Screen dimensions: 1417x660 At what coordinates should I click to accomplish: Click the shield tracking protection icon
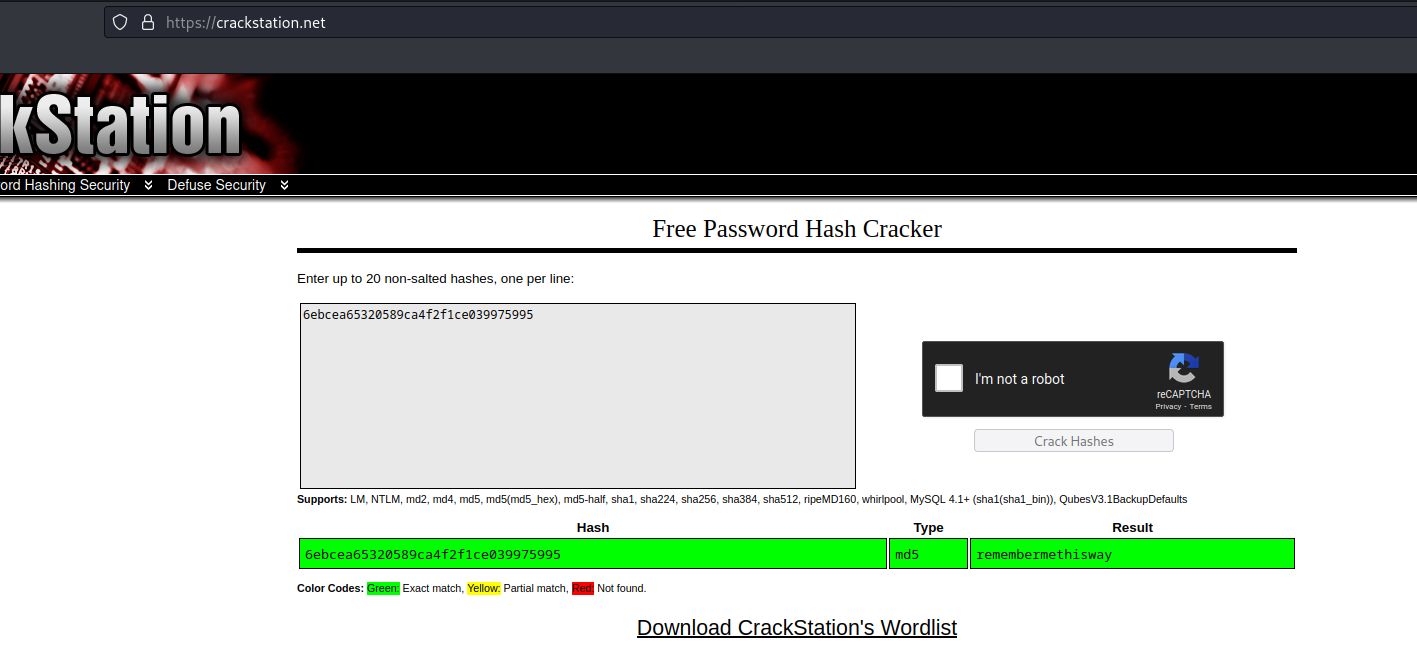point(120,22)
